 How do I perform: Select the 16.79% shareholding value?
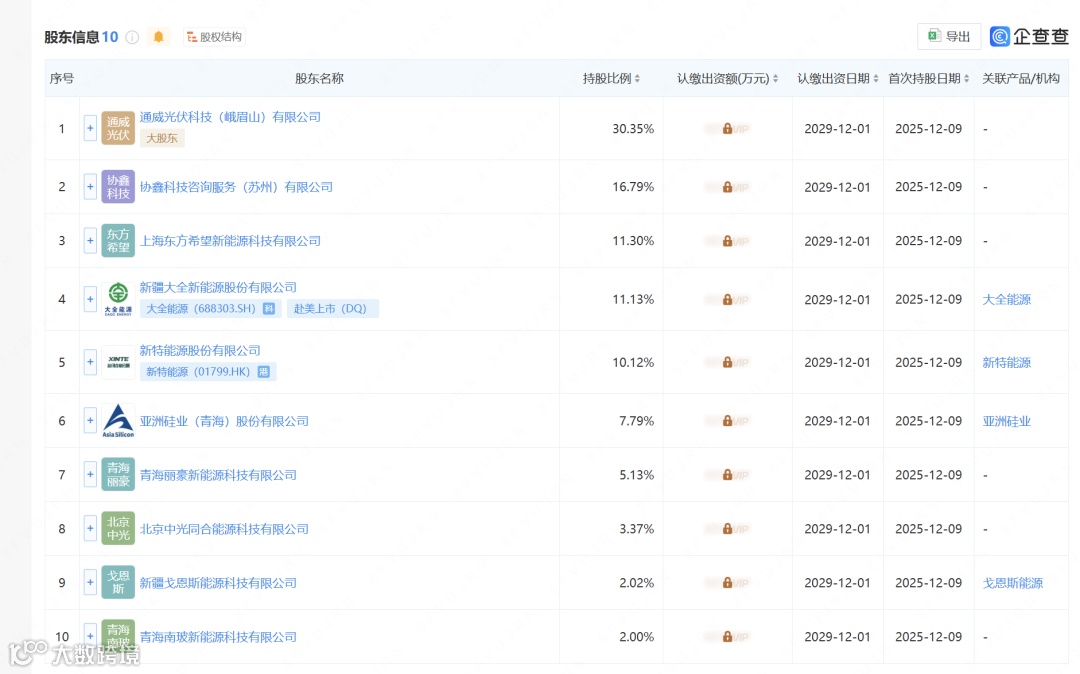click(633, 187)
